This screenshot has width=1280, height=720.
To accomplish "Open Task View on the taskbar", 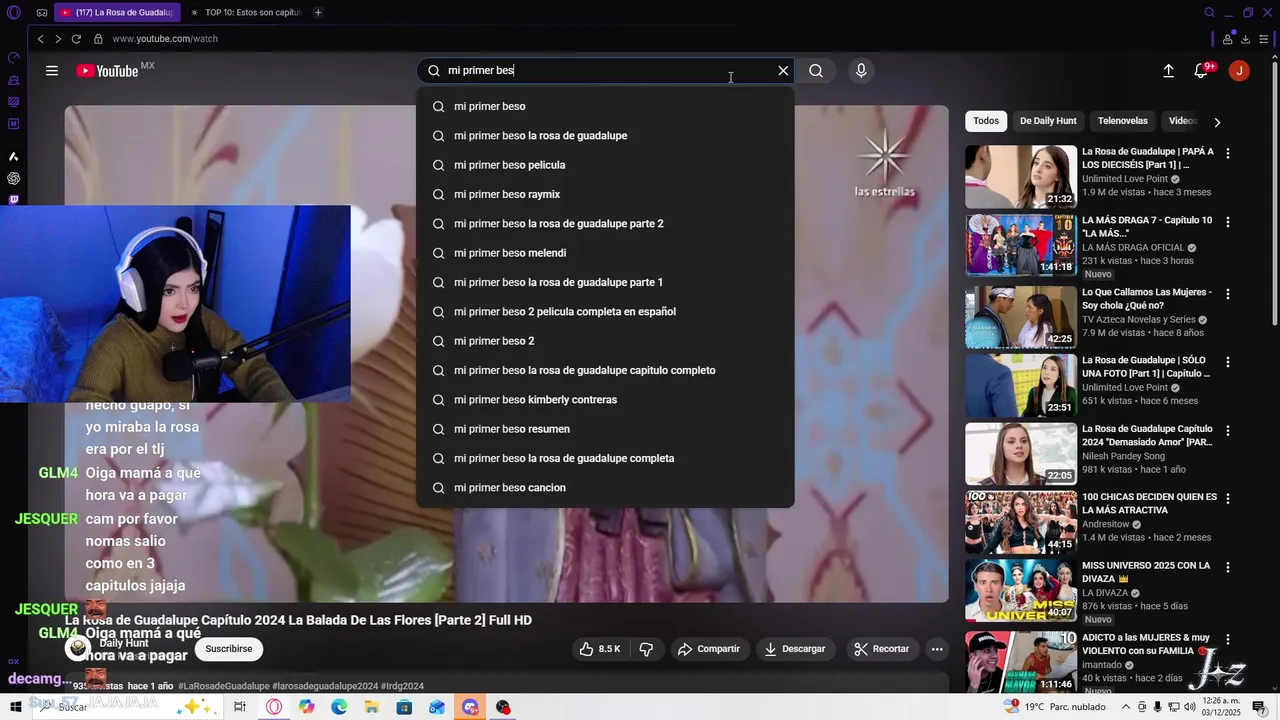I will 240,707.
